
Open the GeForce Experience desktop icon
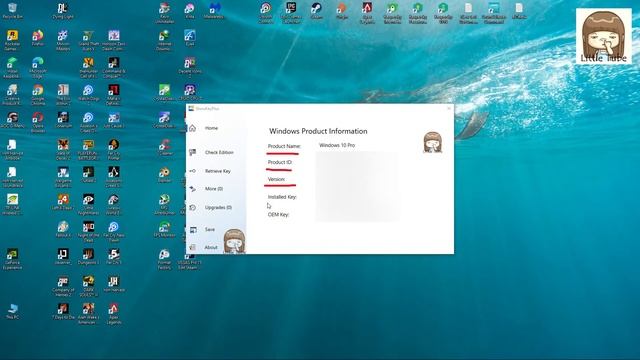point(12,259)
